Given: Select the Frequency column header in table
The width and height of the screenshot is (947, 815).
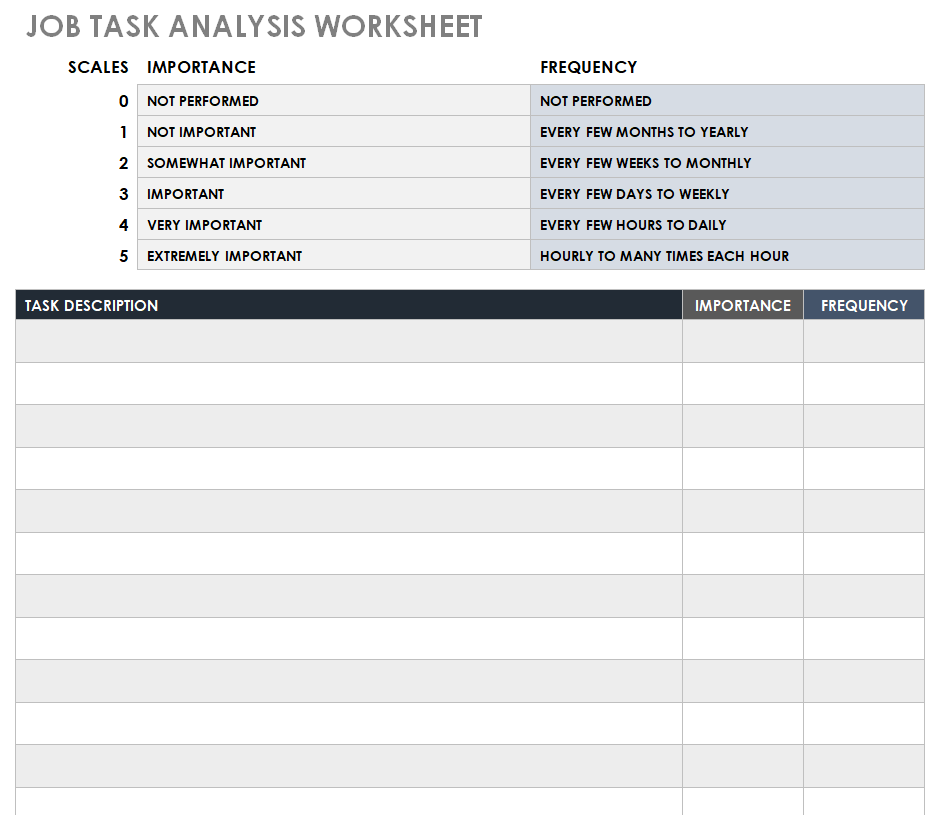Looking at the screenshot, I should (864, 306).
